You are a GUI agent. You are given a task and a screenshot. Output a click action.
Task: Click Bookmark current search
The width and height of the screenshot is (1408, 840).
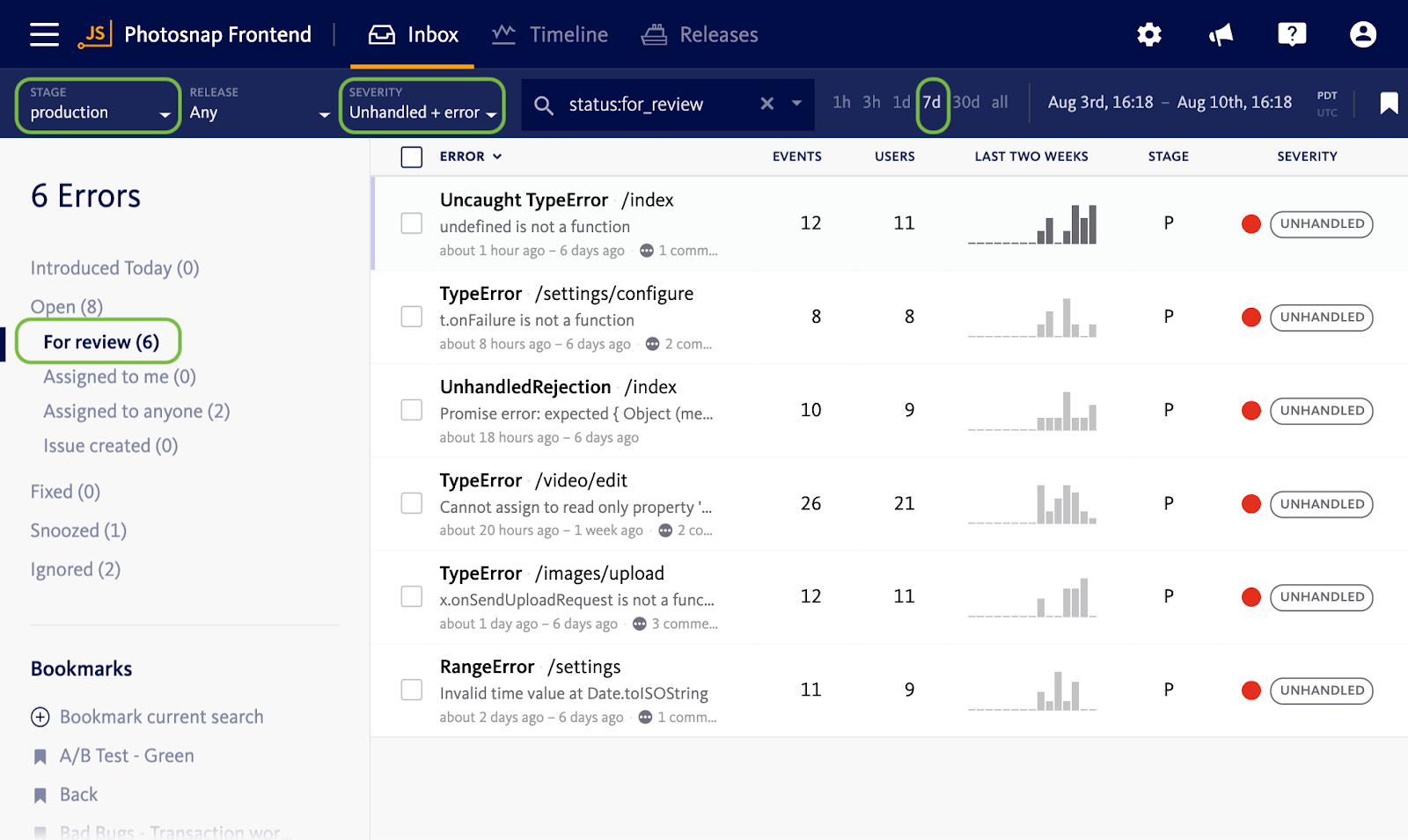(162, 717)
